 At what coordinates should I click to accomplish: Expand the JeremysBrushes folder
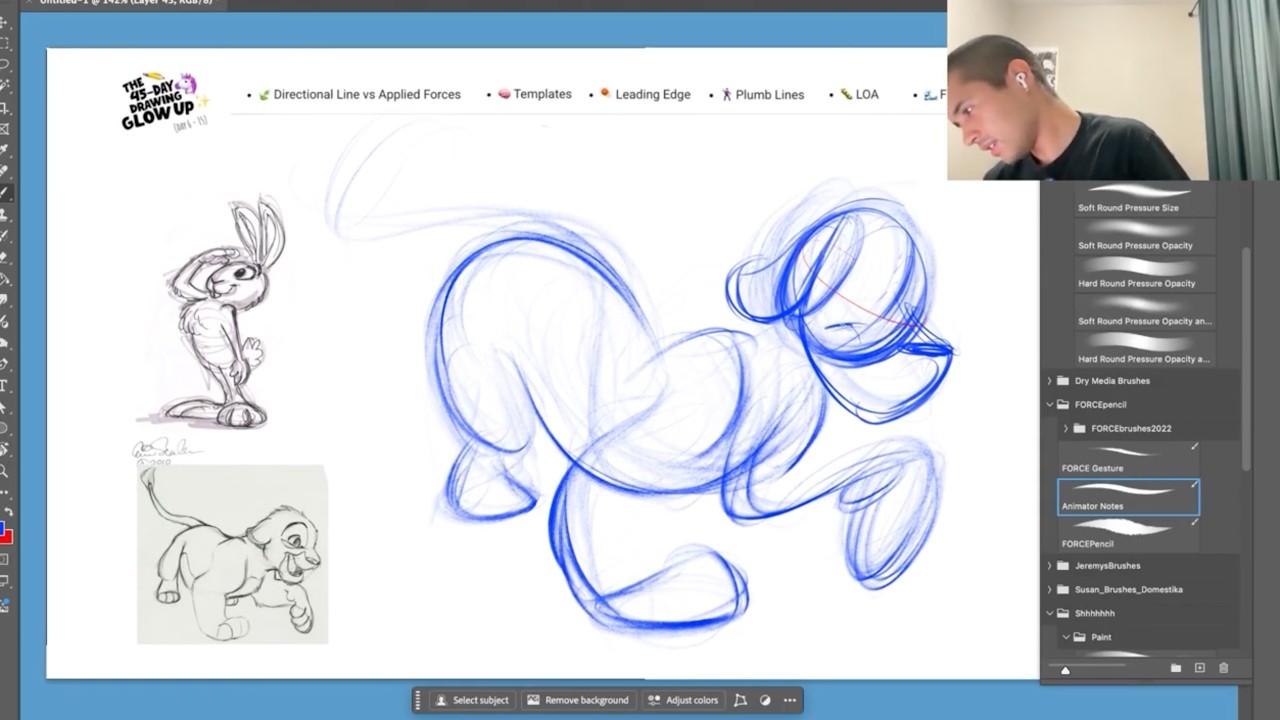tap(1049, 566)
